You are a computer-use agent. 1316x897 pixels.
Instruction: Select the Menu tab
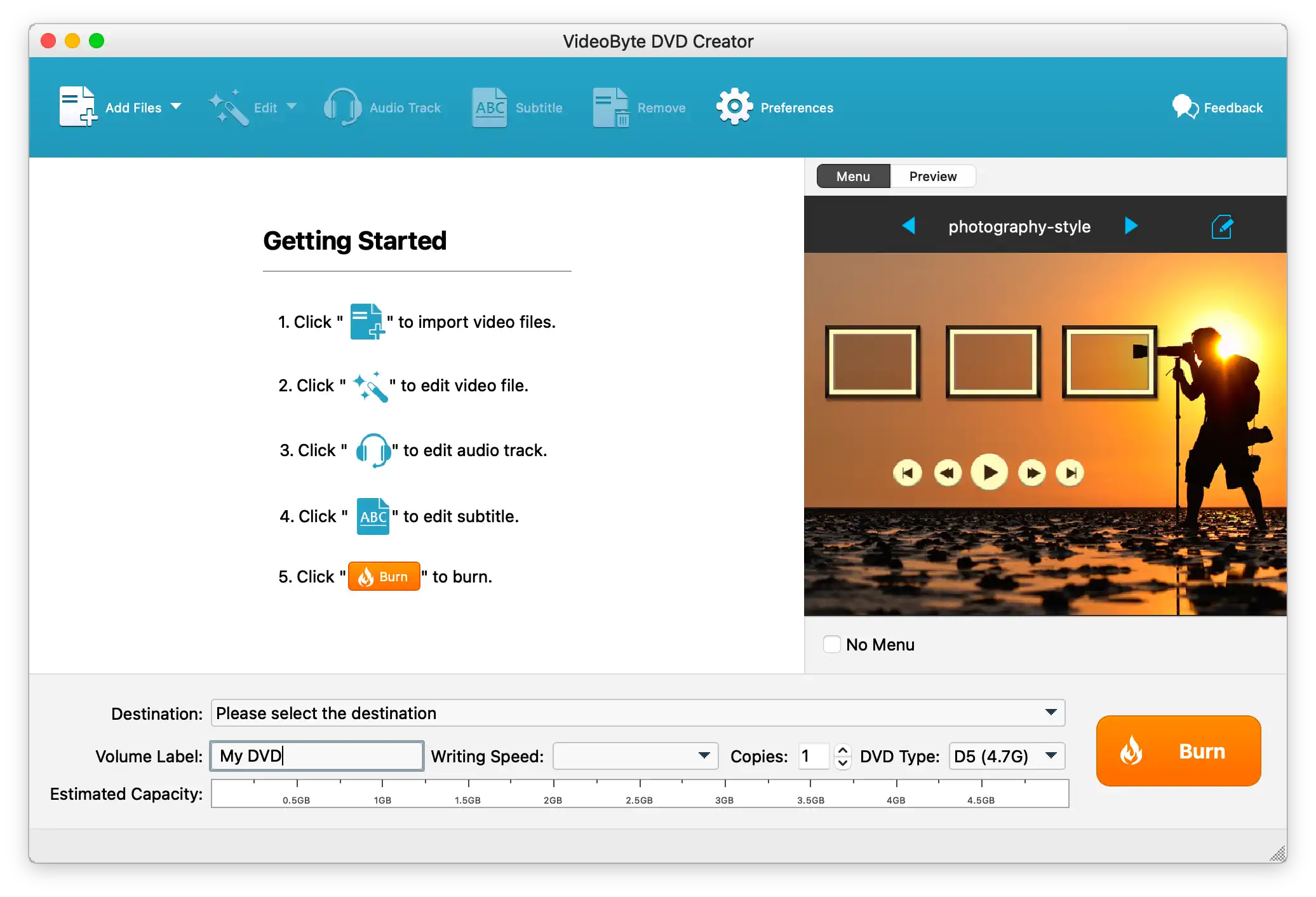pyautogui.click(x=853, y=176)
